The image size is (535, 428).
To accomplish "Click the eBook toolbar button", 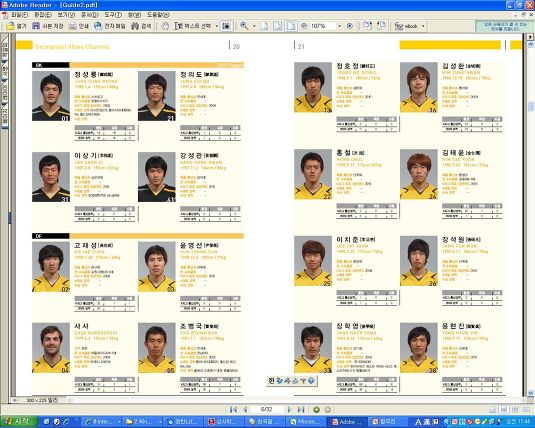I will pyautogui.click(x=406, y=26).
